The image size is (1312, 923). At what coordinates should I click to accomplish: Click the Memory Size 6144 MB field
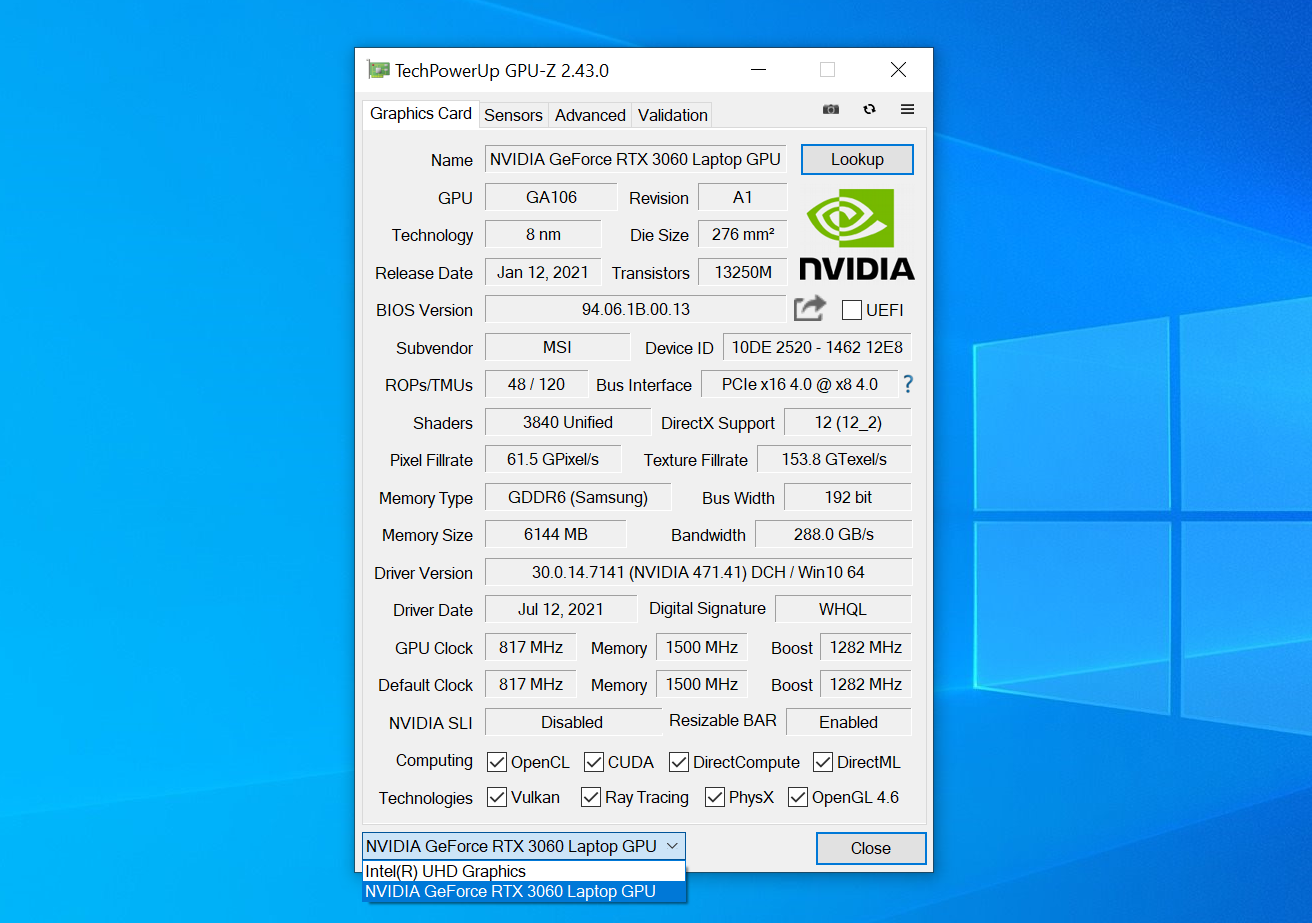coord(556,534)
